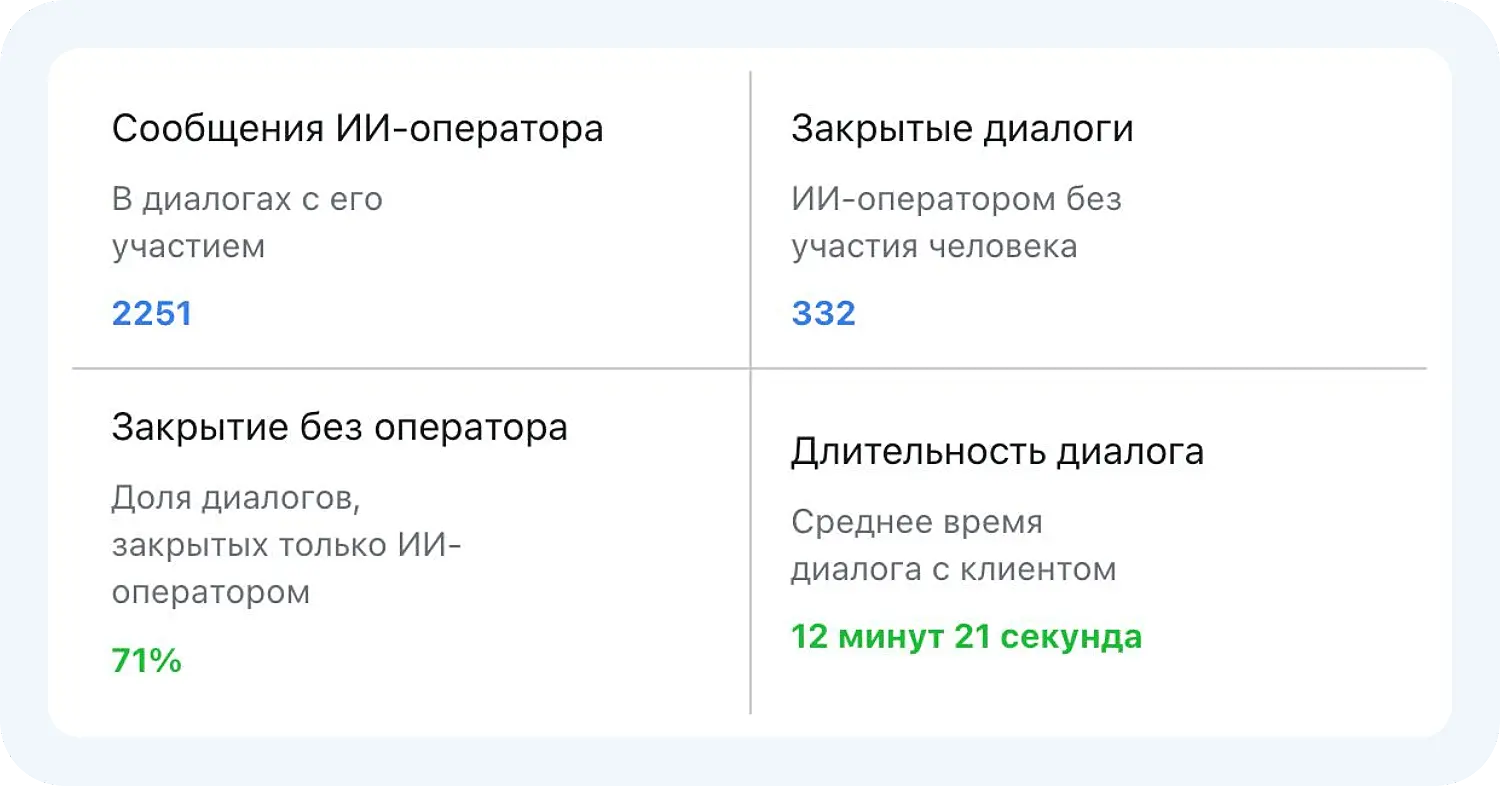Select the green "12 минут 21 секунда" value
Viewport: 1500px width, 786px height.
point(966,637)
